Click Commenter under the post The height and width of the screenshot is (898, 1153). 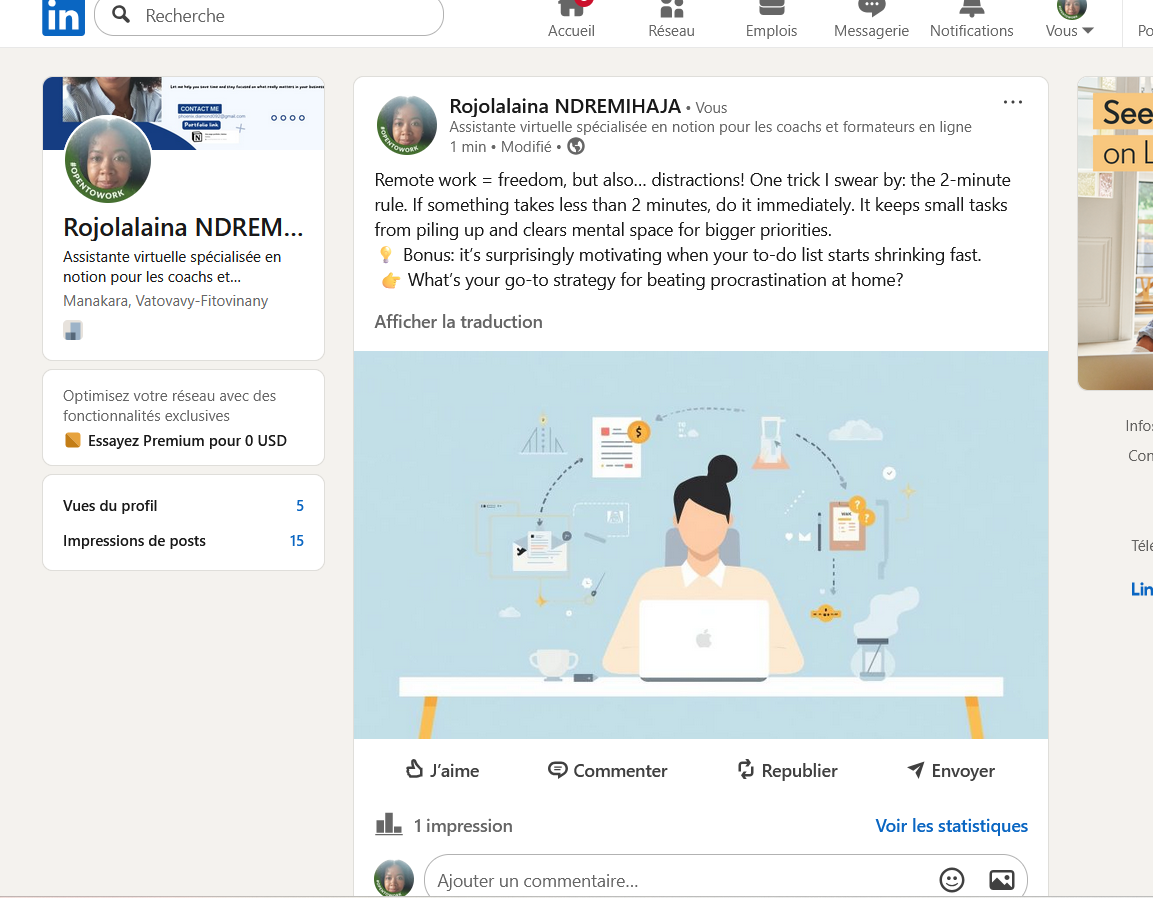click(x=607, y=770)
